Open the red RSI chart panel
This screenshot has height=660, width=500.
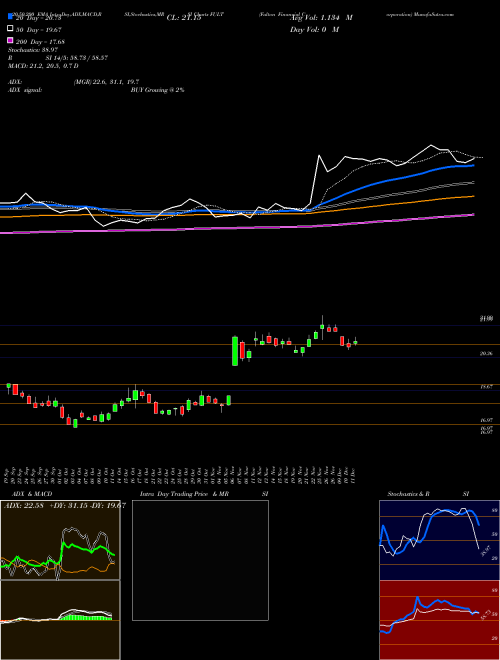[439, 620]
